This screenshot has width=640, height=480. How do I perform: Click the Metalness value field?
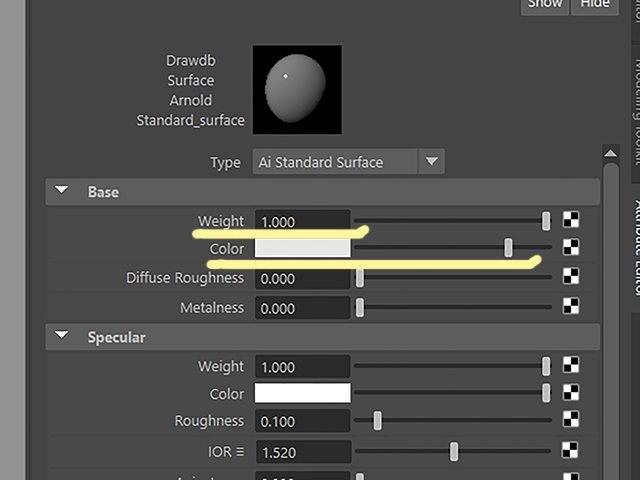[302, 308]
